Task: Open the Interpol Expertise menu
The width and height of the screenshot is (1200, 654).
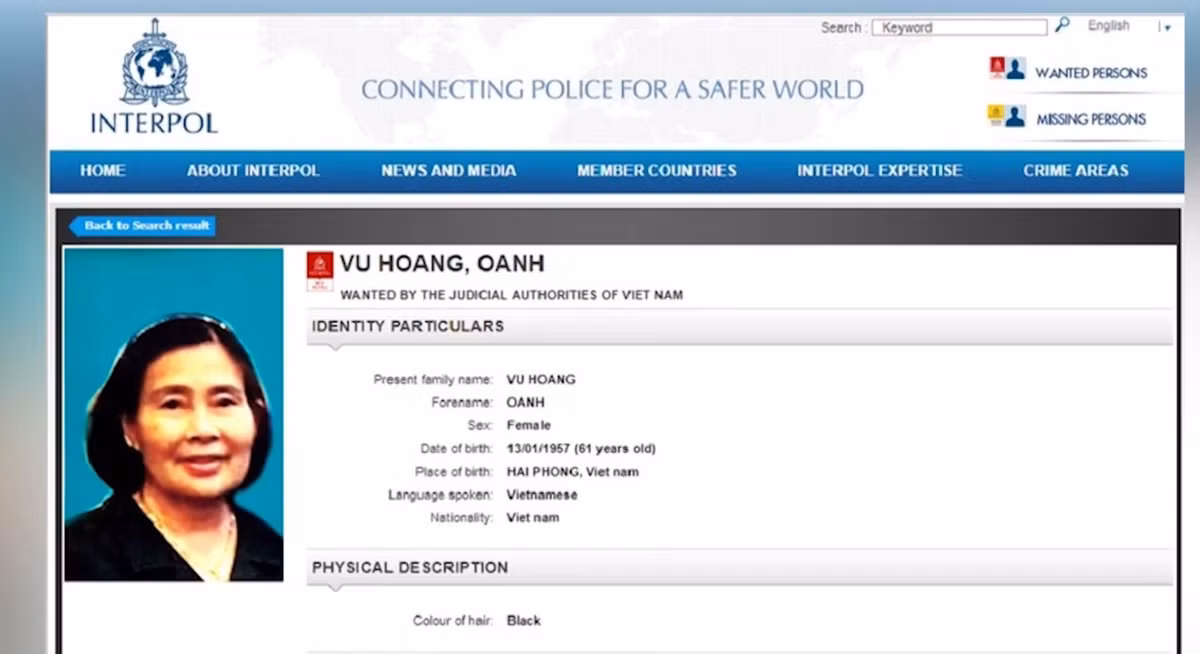Action: click(879, 171)
